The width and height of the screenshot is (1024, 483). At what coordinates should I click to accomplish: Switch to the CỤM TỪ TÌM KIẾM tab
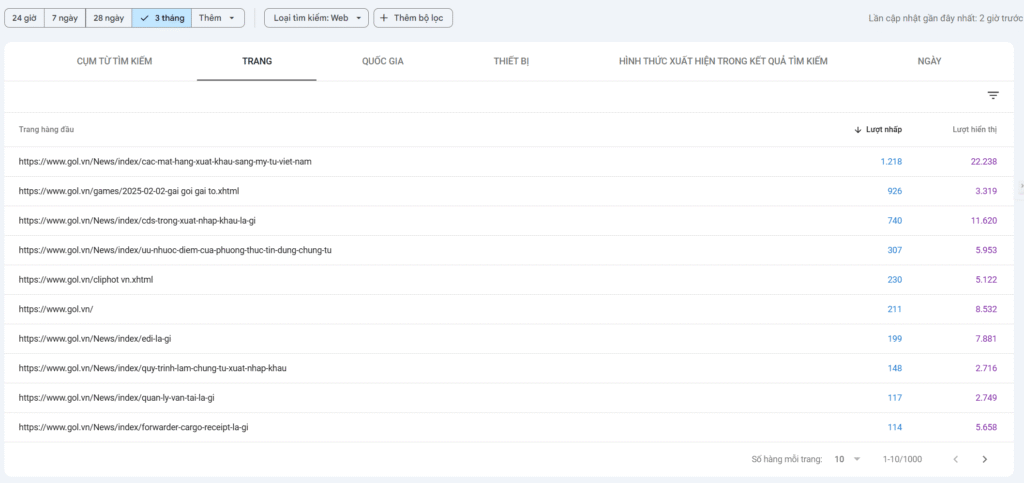[114, 62]
